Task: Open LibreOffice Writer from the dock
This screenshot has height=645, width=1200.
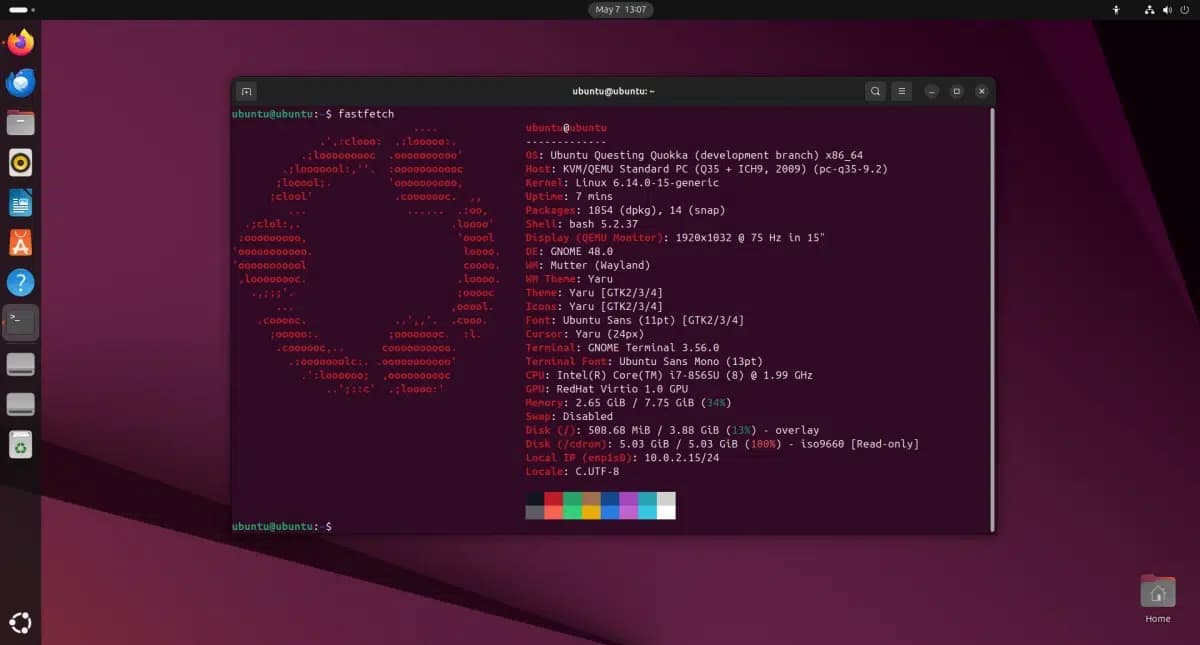Action: click(20, 202)
